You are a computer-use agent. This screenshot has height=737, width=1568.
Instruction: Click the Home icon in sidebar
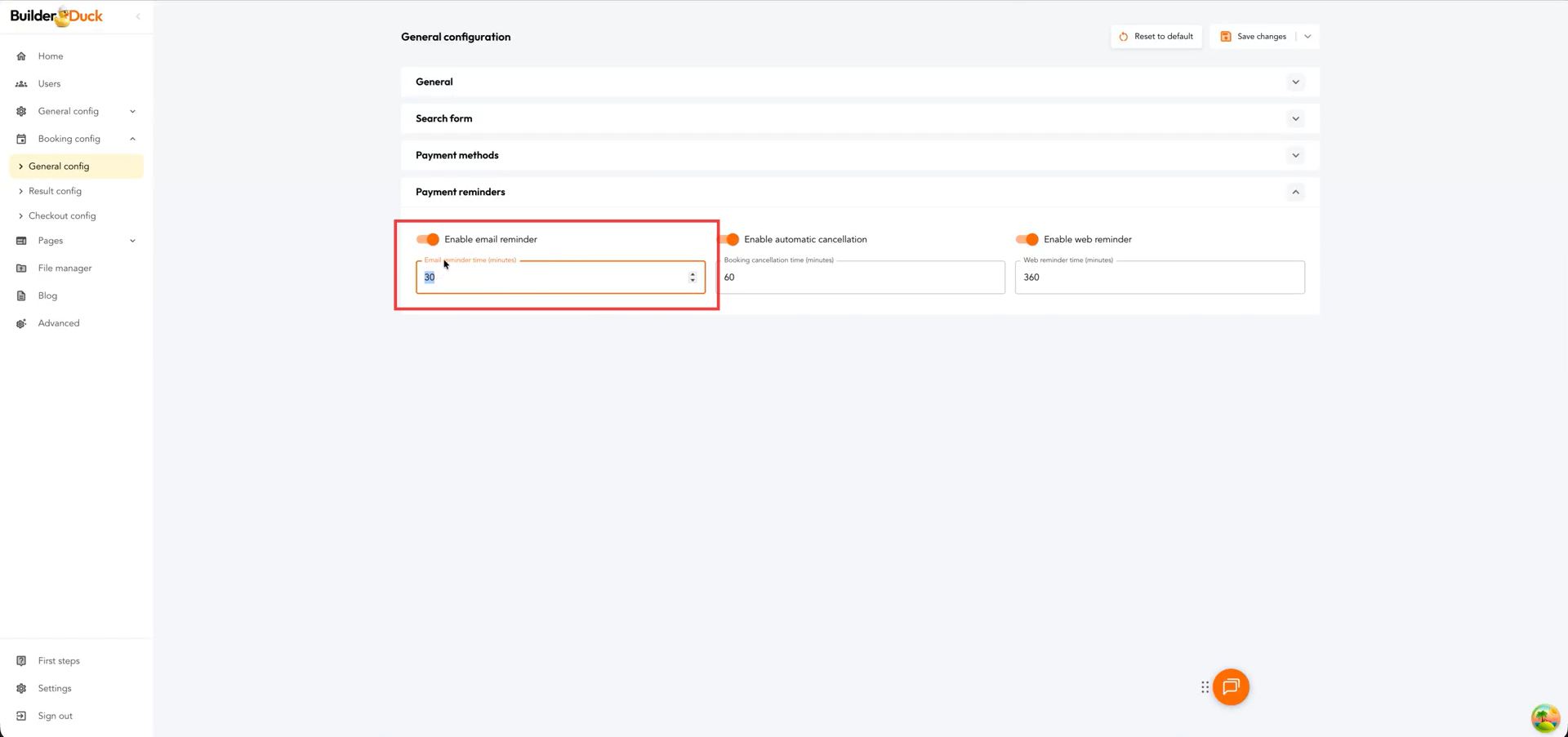[21, 56]
